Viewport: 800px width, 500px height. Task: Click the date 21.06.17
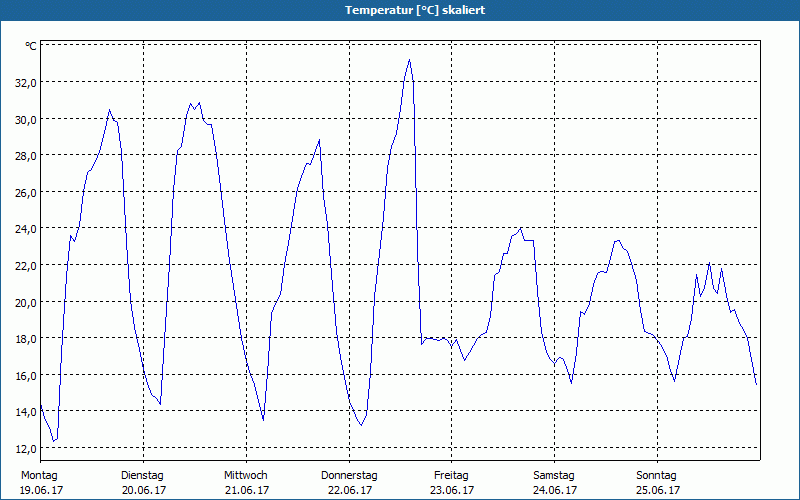247,490
